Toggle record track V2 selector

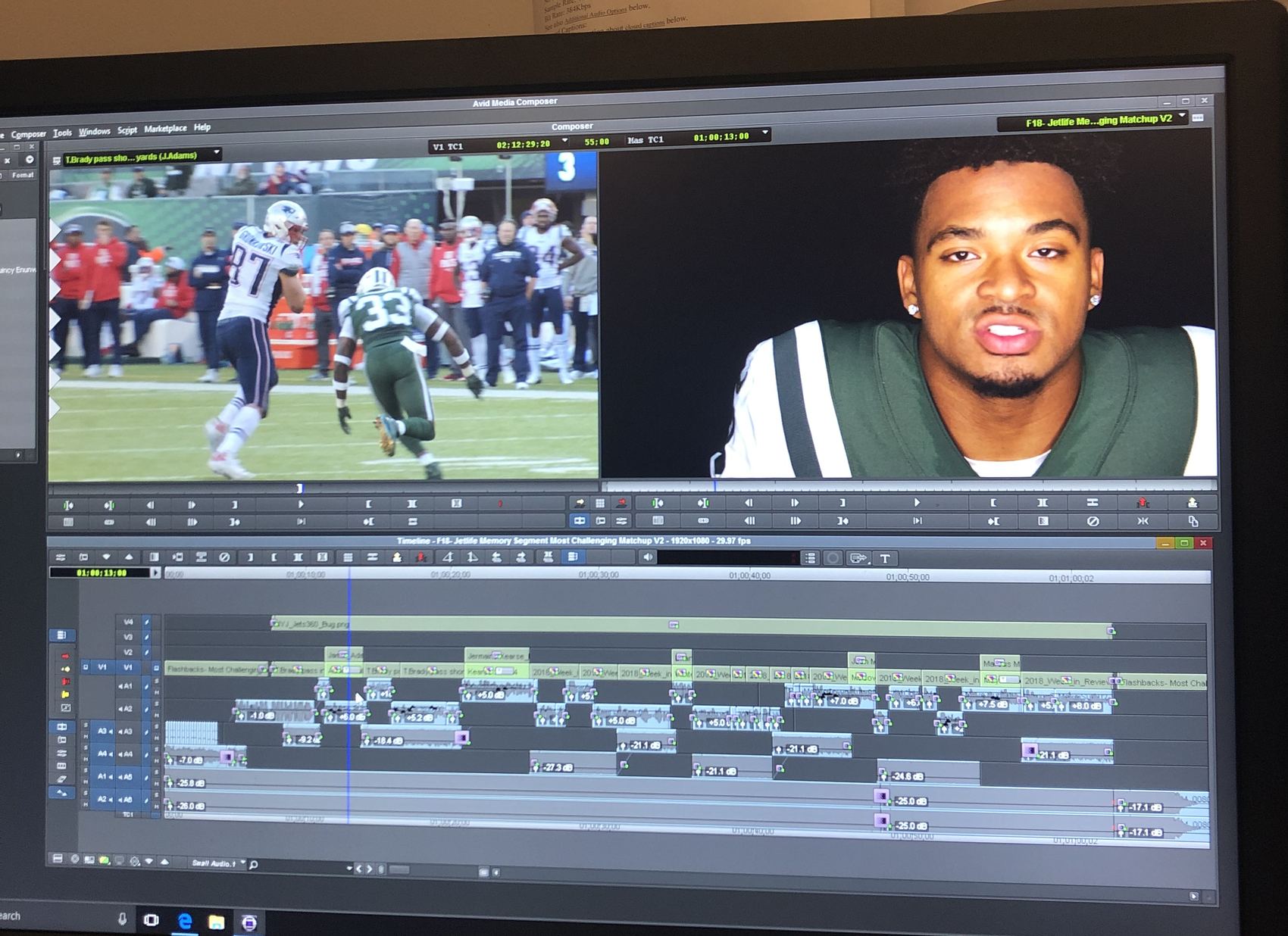[128, 652]
